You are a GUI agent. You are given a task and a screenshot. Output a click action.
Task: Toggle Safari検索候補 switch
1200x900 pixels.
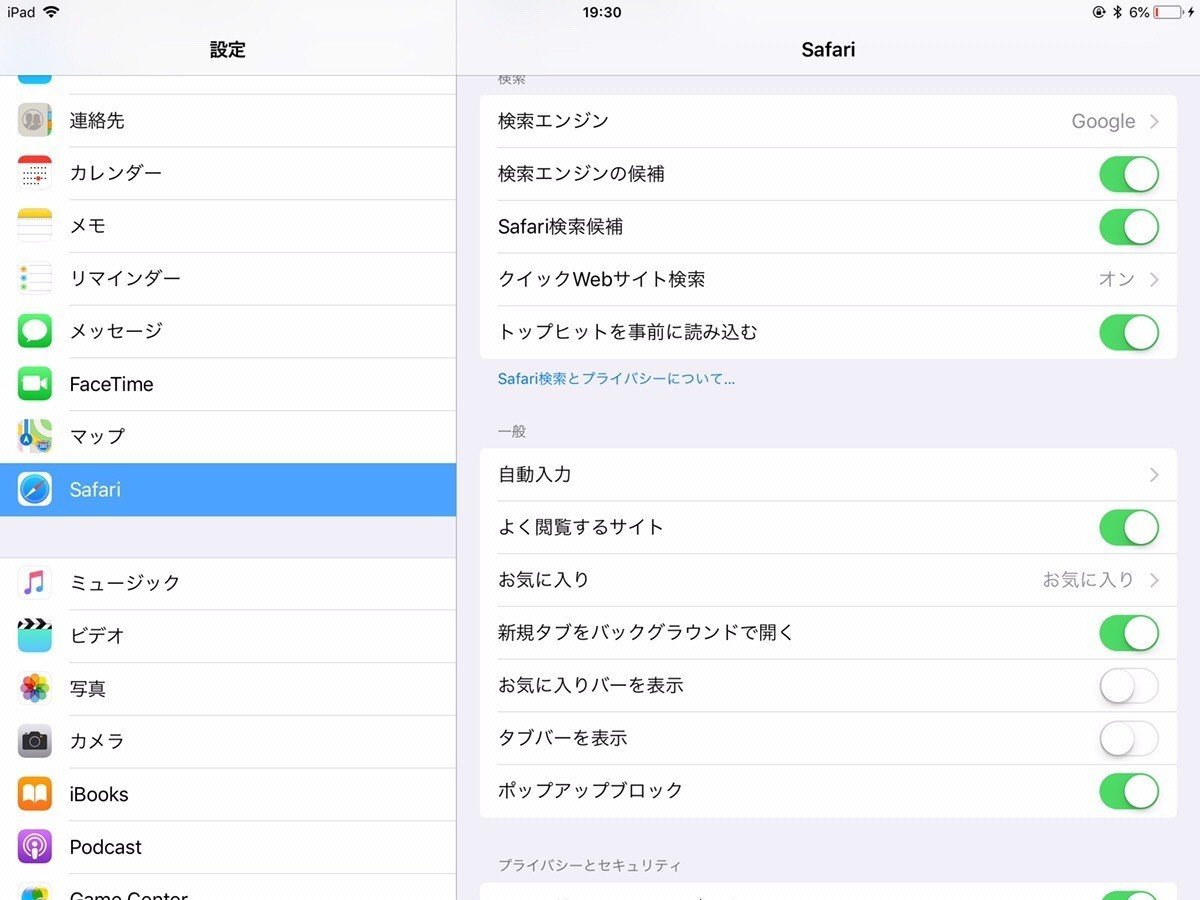point(1129,227)
